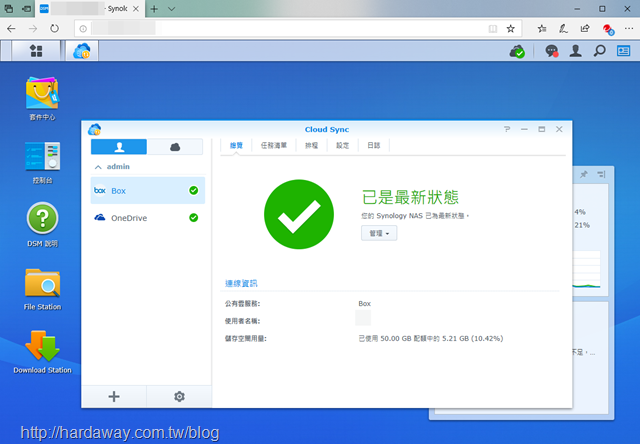
Task: Open browser more options ellipsis
Action: coord(629,29)
